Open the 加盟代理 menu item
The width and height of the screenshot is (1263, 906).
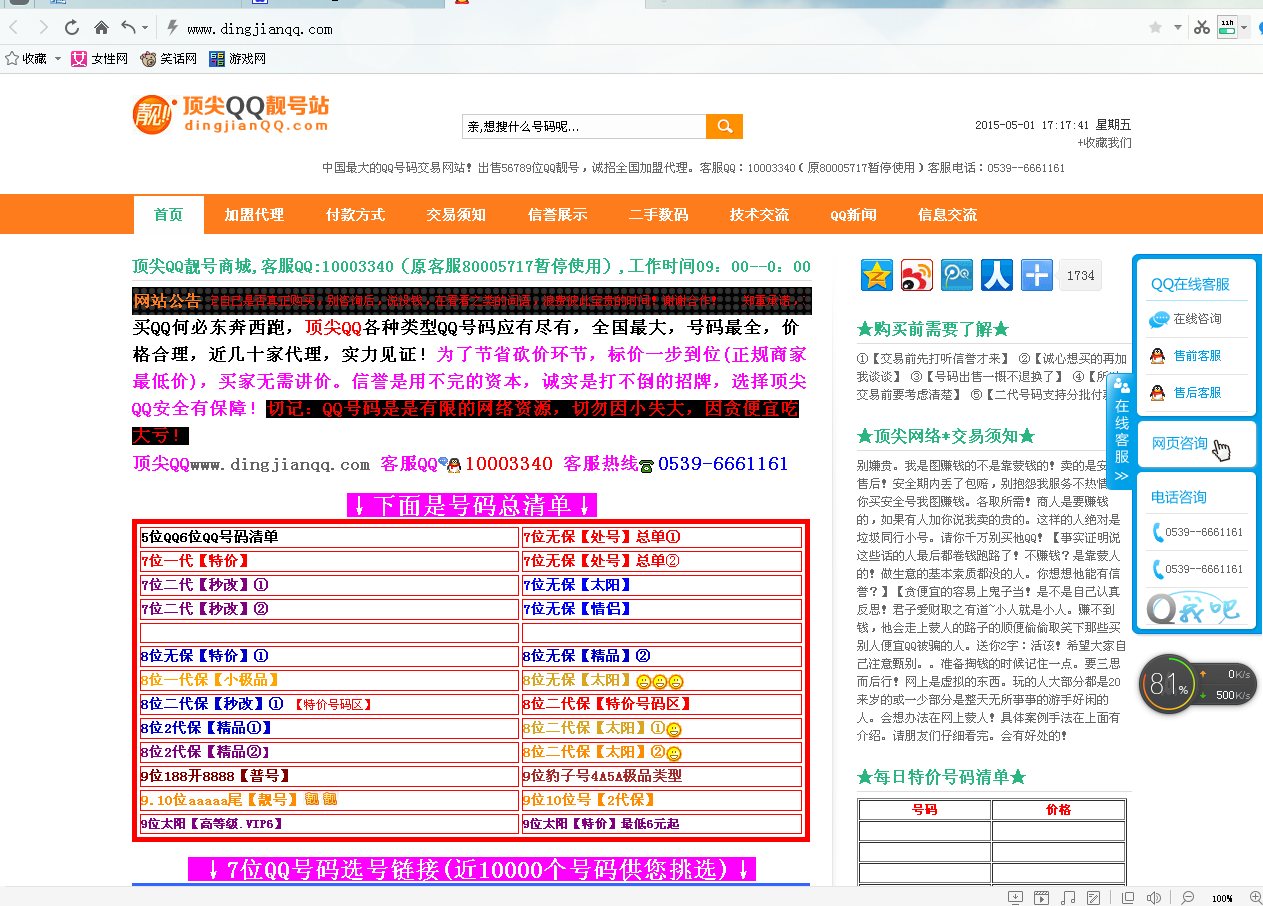point(254,215)
